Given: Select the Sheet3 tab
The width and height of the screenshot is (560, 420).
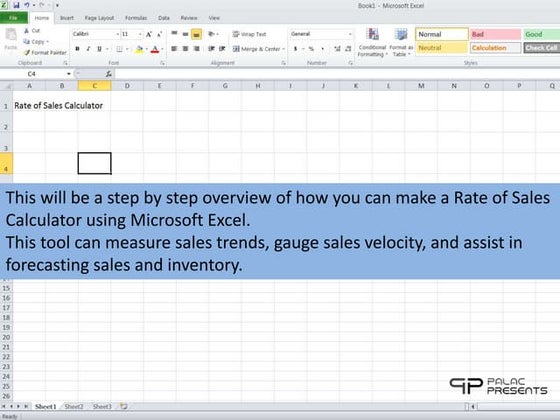Looking at the screenshot, I should click(x=102, y=406).
